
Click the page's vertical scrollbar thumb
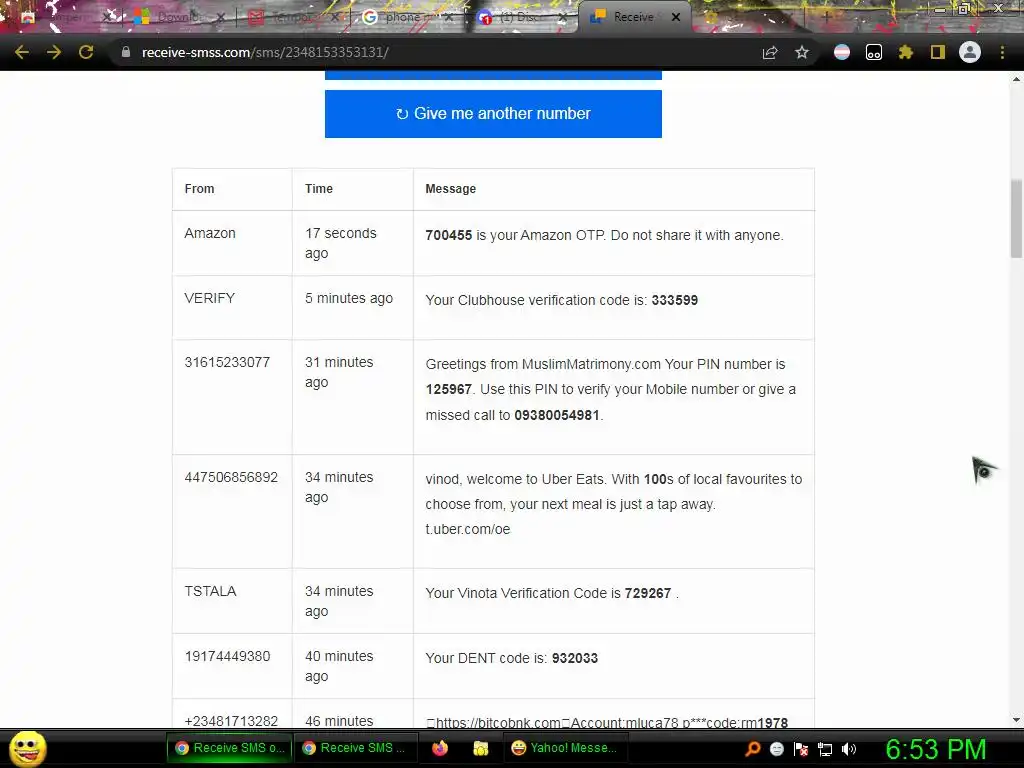(1016, 219)
